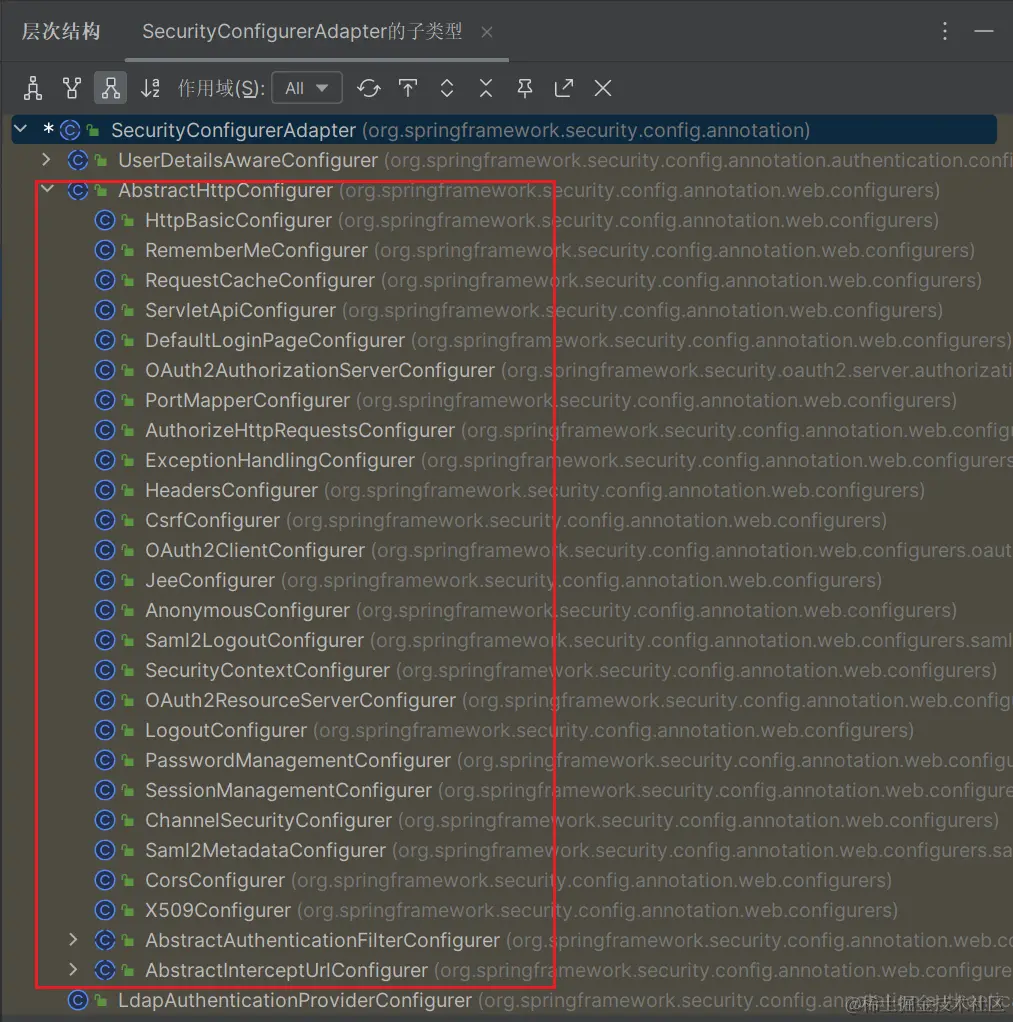Pin the hierarchy tab
The width and height of the screenshot is (1013, 1022).
[525, 88]
